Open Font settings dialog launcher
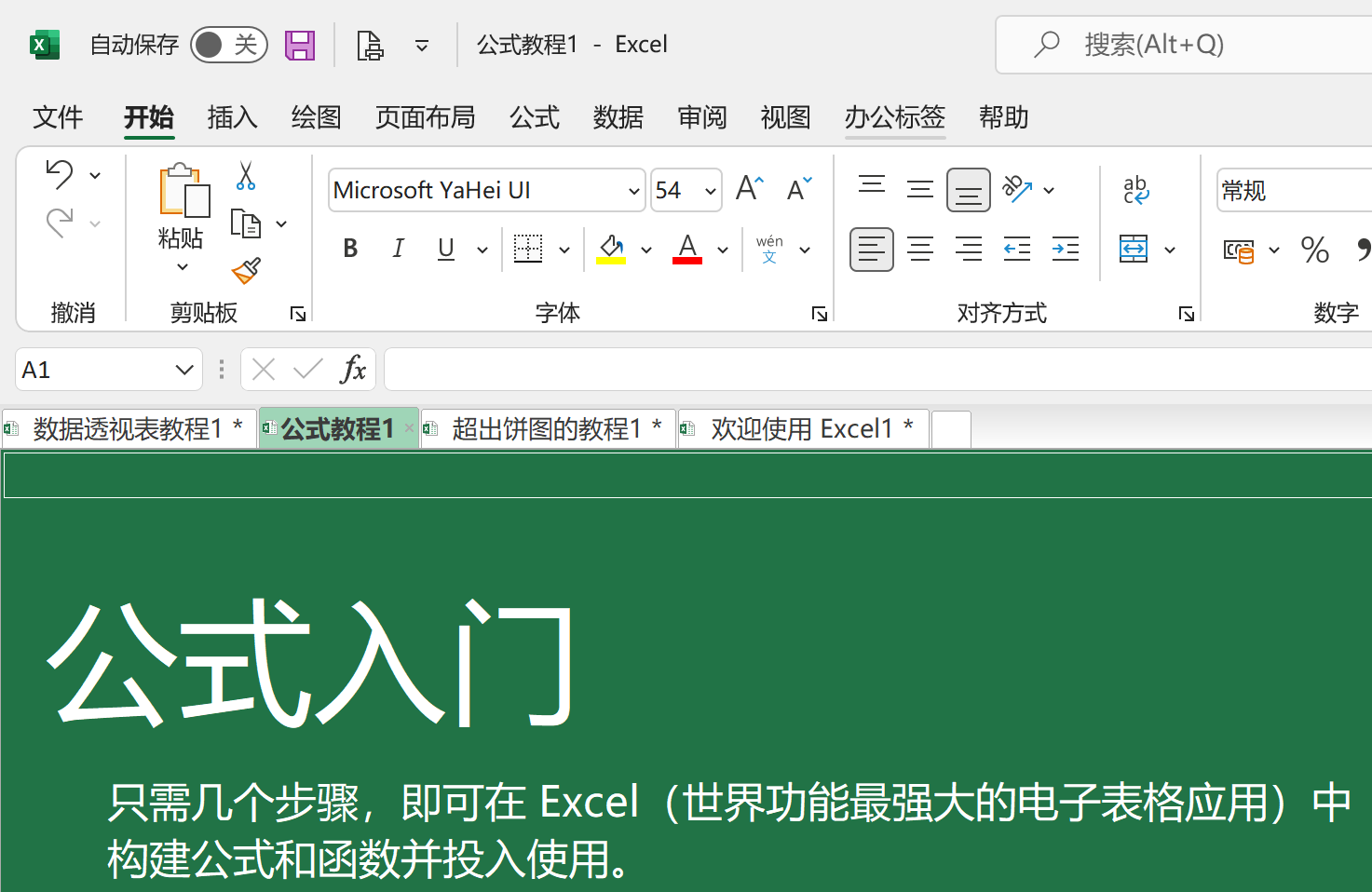This screenshot has height=892, width=1372. [820, 314]
